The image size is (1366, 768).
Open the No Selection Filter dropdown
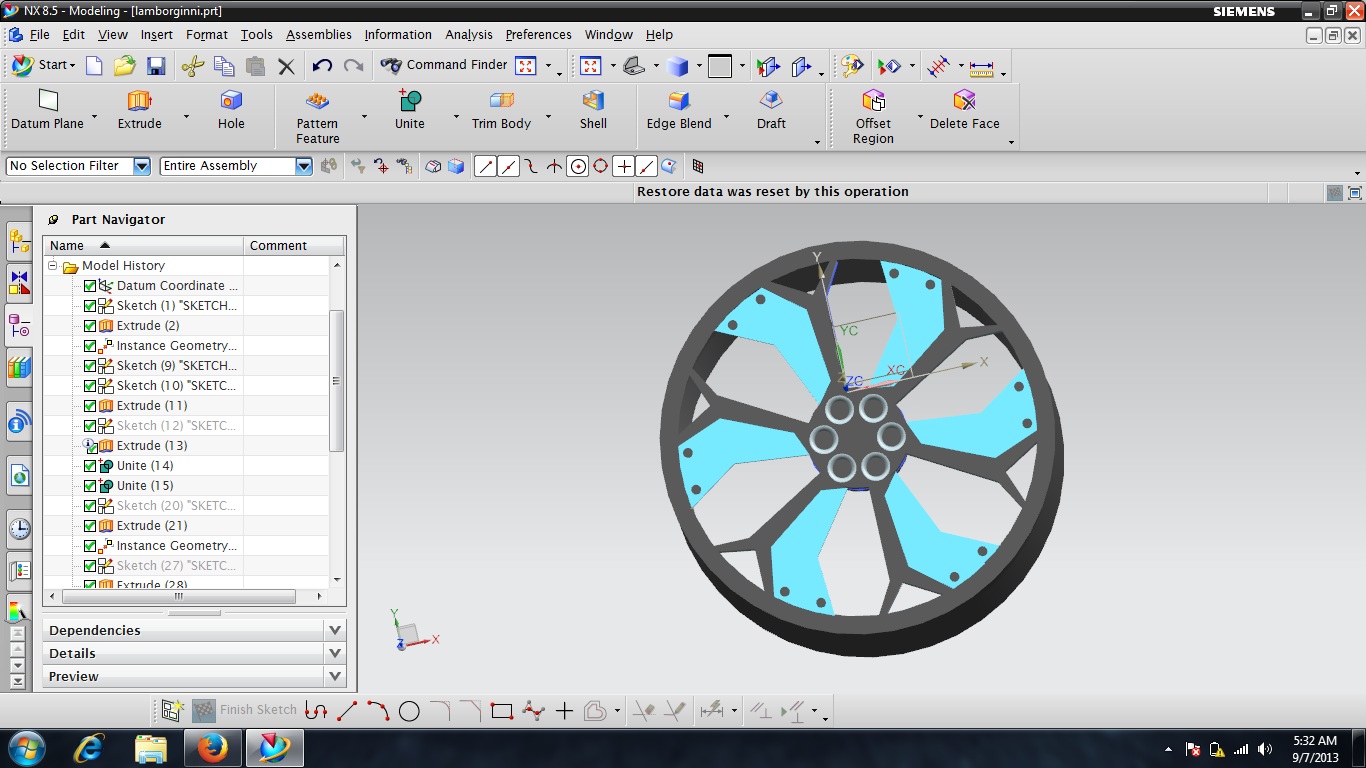coord(141,166)
